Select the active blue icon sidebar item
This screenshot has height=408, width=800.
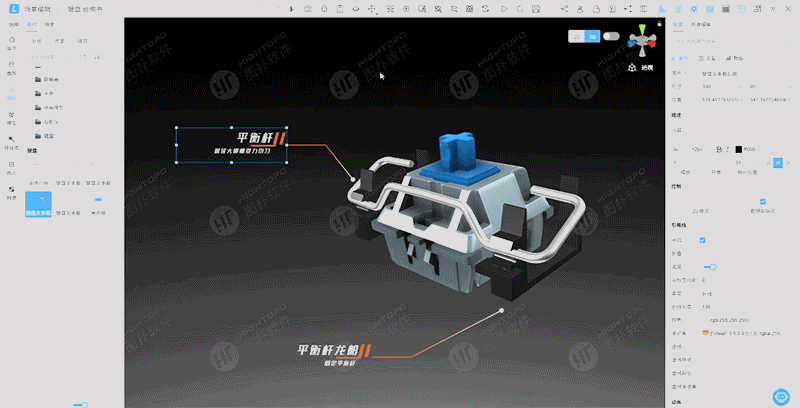[11, 92]
